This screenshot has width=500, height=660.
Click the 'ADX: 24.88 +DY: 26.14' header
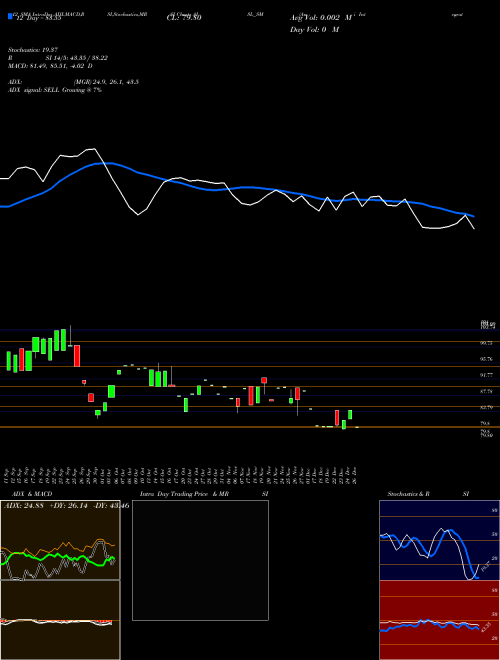[x=45, y=506]
